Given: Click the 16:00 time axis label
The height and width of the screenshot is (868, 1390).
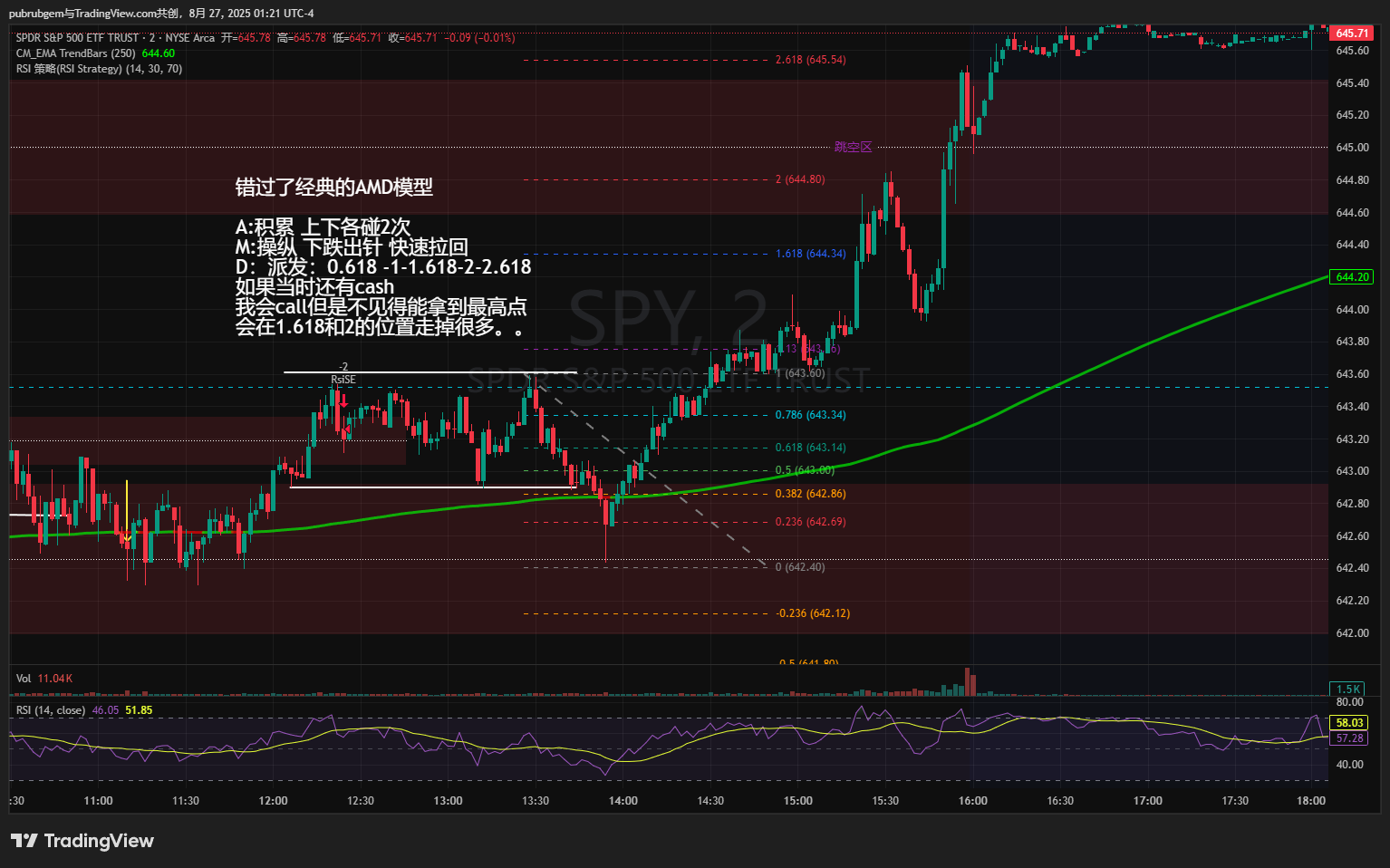Looking at the screenshot, I should click(973, 801).
